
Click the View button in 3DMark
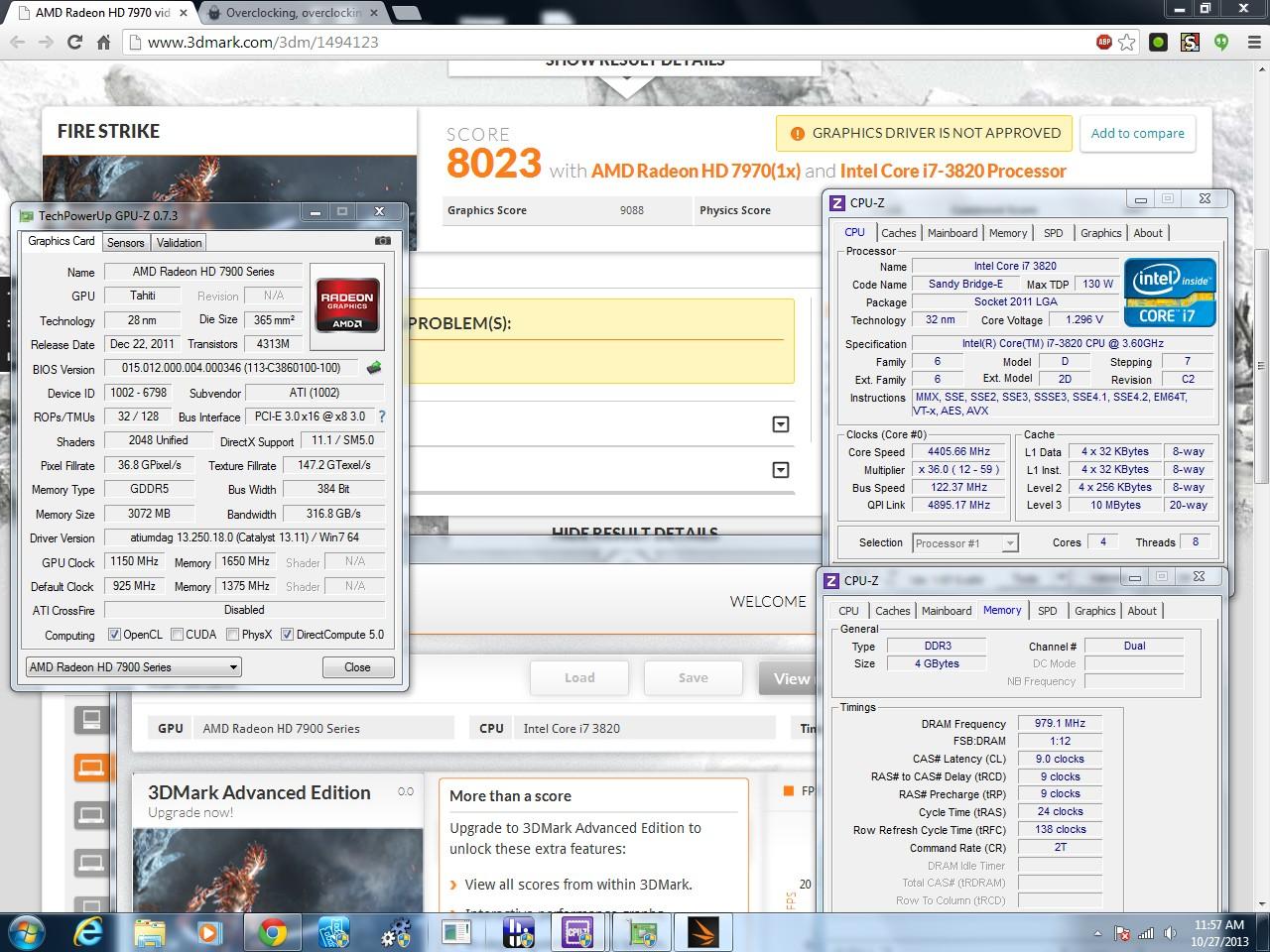click(x=790, y=678)
